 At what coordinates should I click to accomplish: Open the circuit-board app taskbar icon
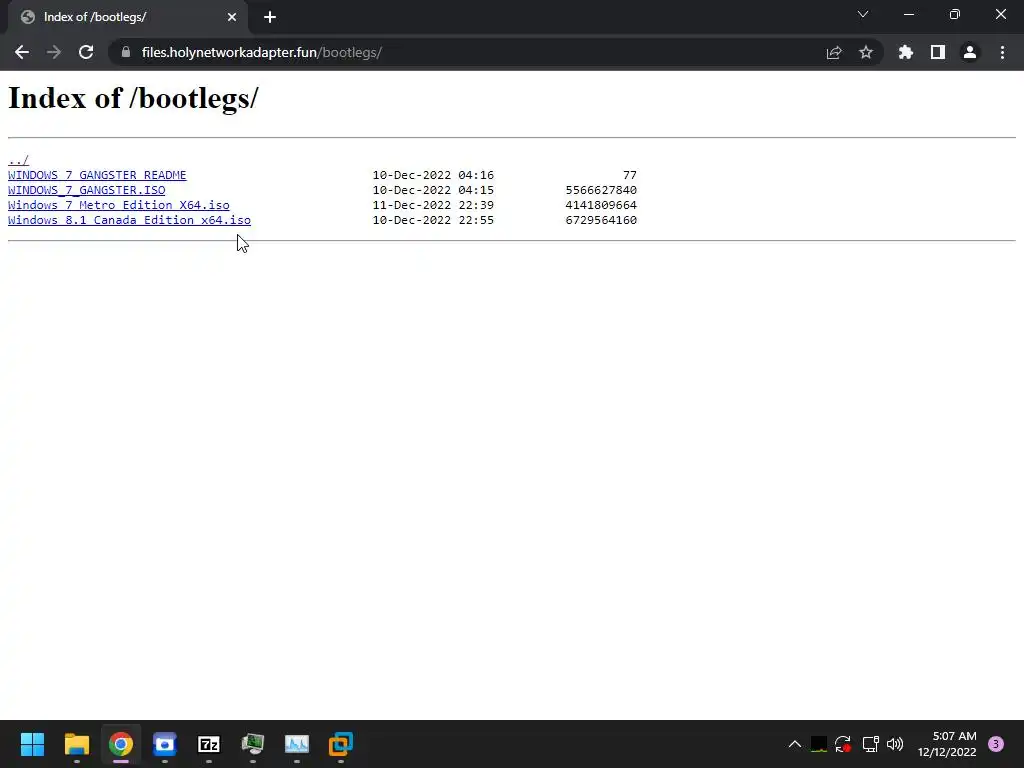click(x=253, y=744)
